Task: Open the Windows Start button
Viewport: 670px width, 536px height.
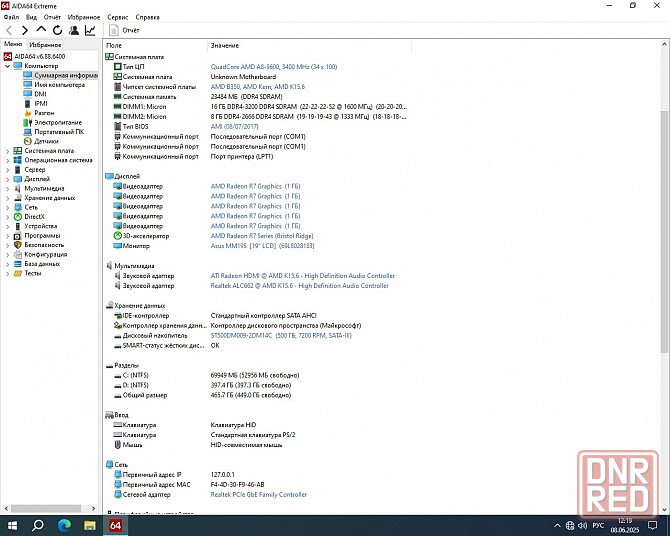Action: click(12, 525)
